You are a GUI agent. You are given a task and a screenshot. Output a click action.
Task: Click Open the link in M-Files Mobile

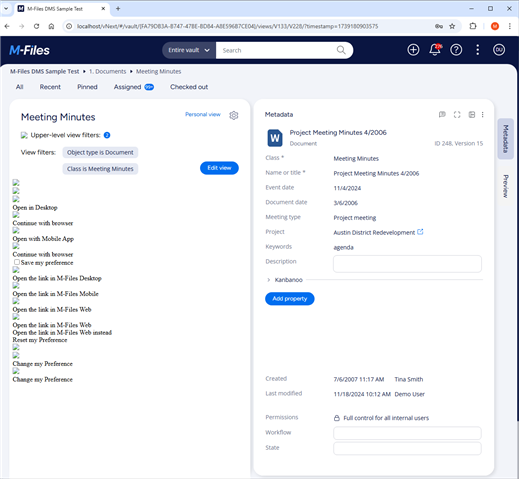point(56,294)
